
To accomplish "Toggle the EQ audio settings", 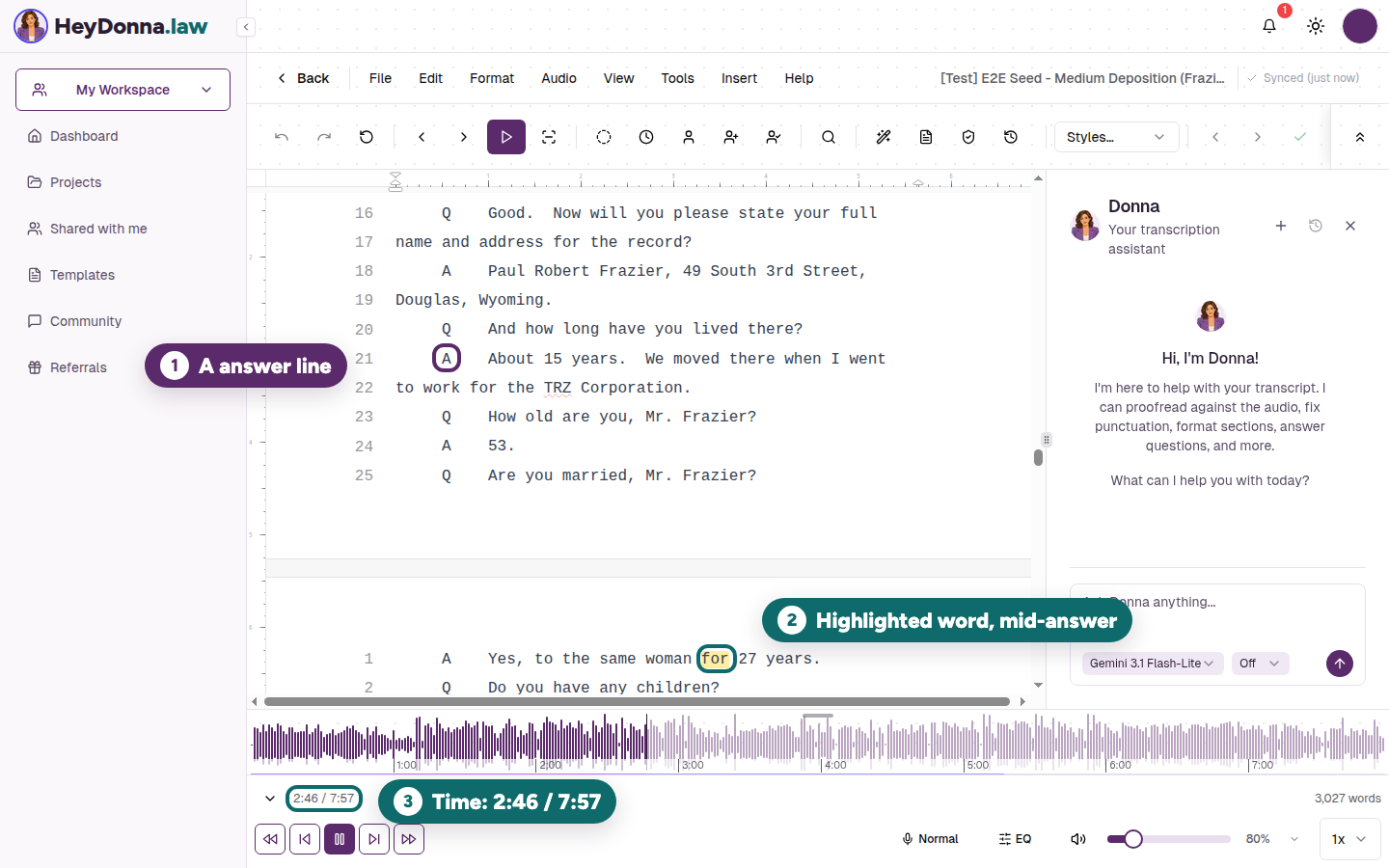I will (x=1015, y=839).
